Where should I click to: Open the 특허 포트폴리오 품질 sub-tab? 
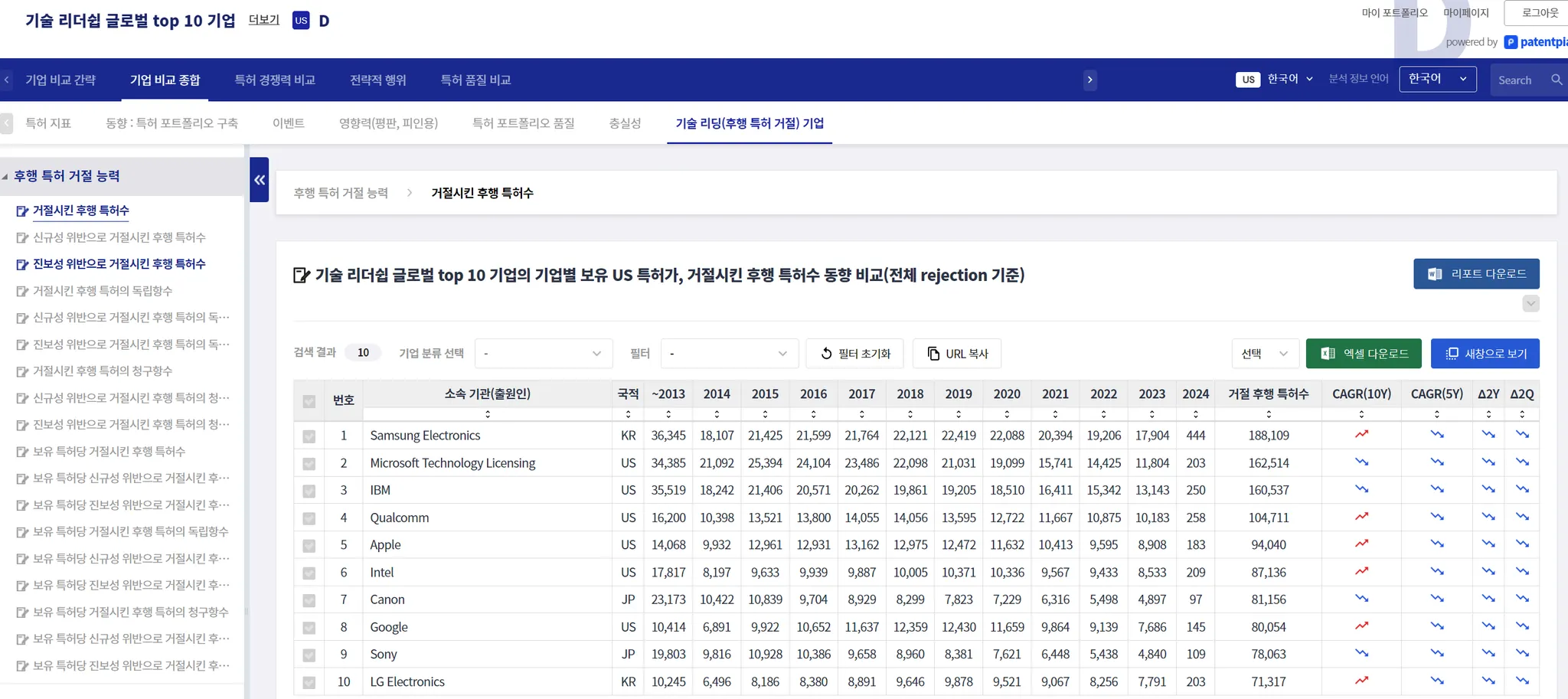[523, 123]
